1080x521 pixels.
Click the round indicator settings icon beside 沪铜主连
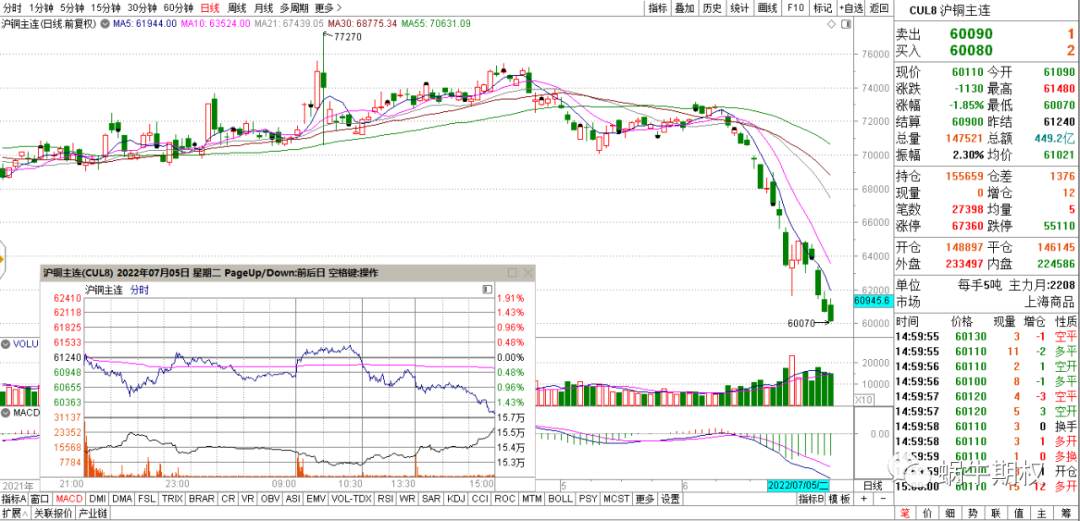click(105, 22)
